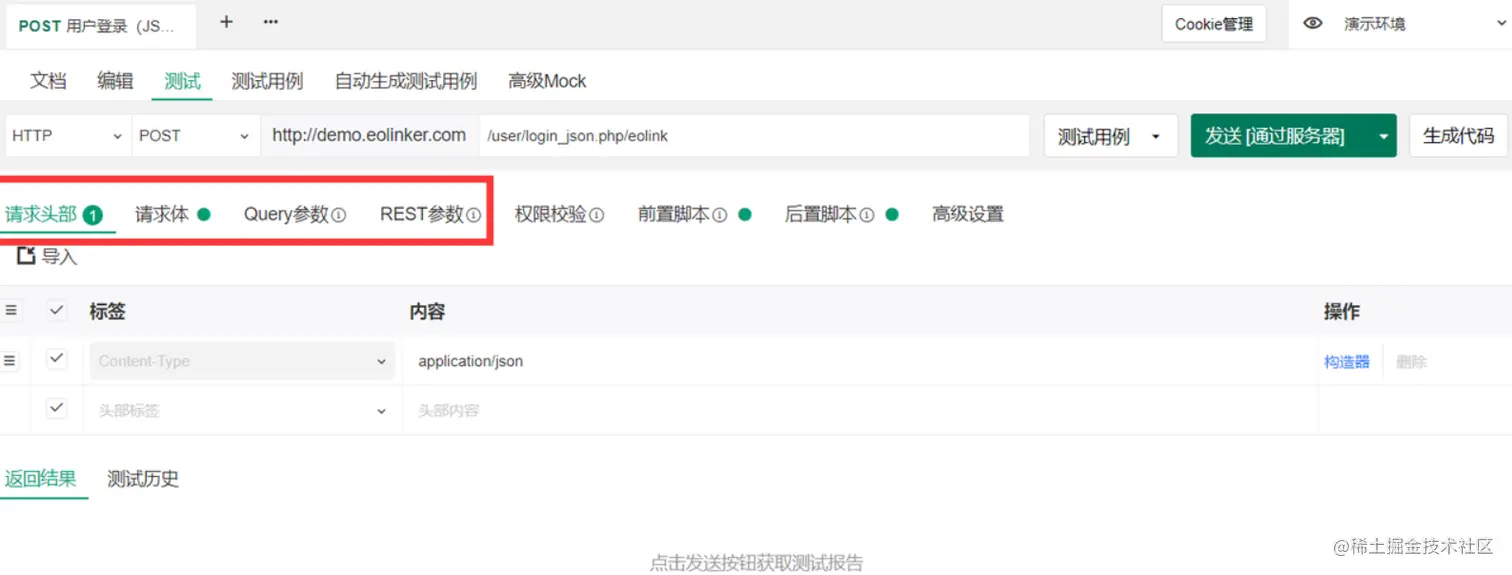Click the URL path input field
Screen dimensions: 1512x575
(754, 136)
